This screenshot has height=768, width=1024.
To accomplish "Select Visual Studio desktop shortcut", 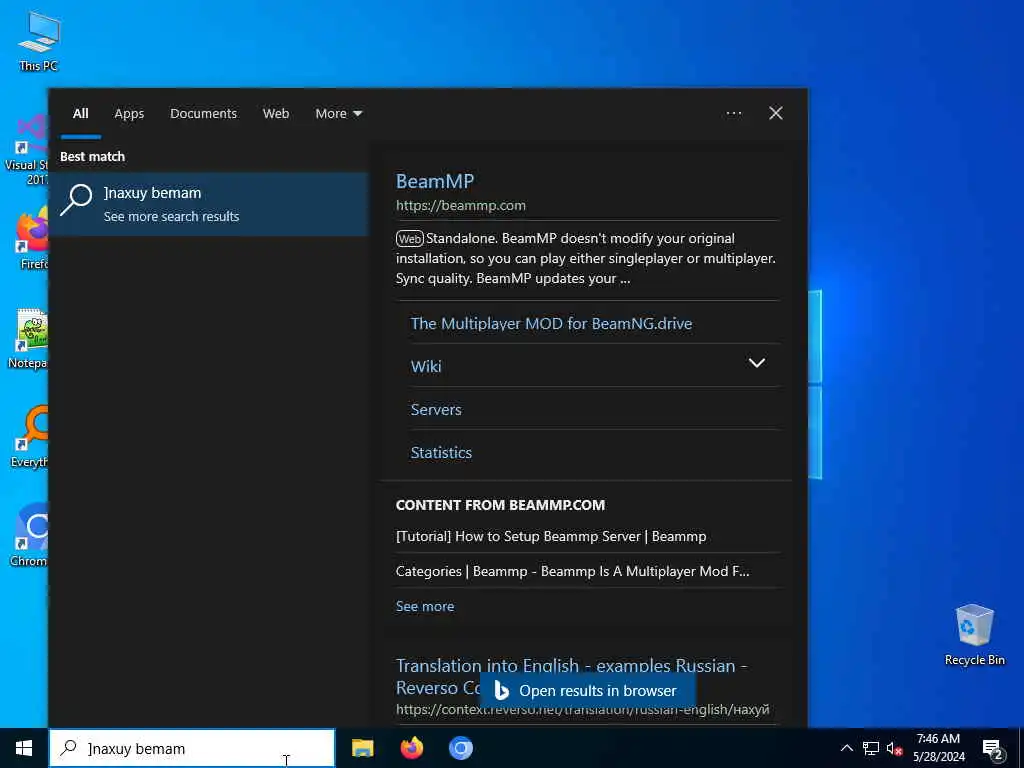I will pyautogui.click(x=26, y=150).
